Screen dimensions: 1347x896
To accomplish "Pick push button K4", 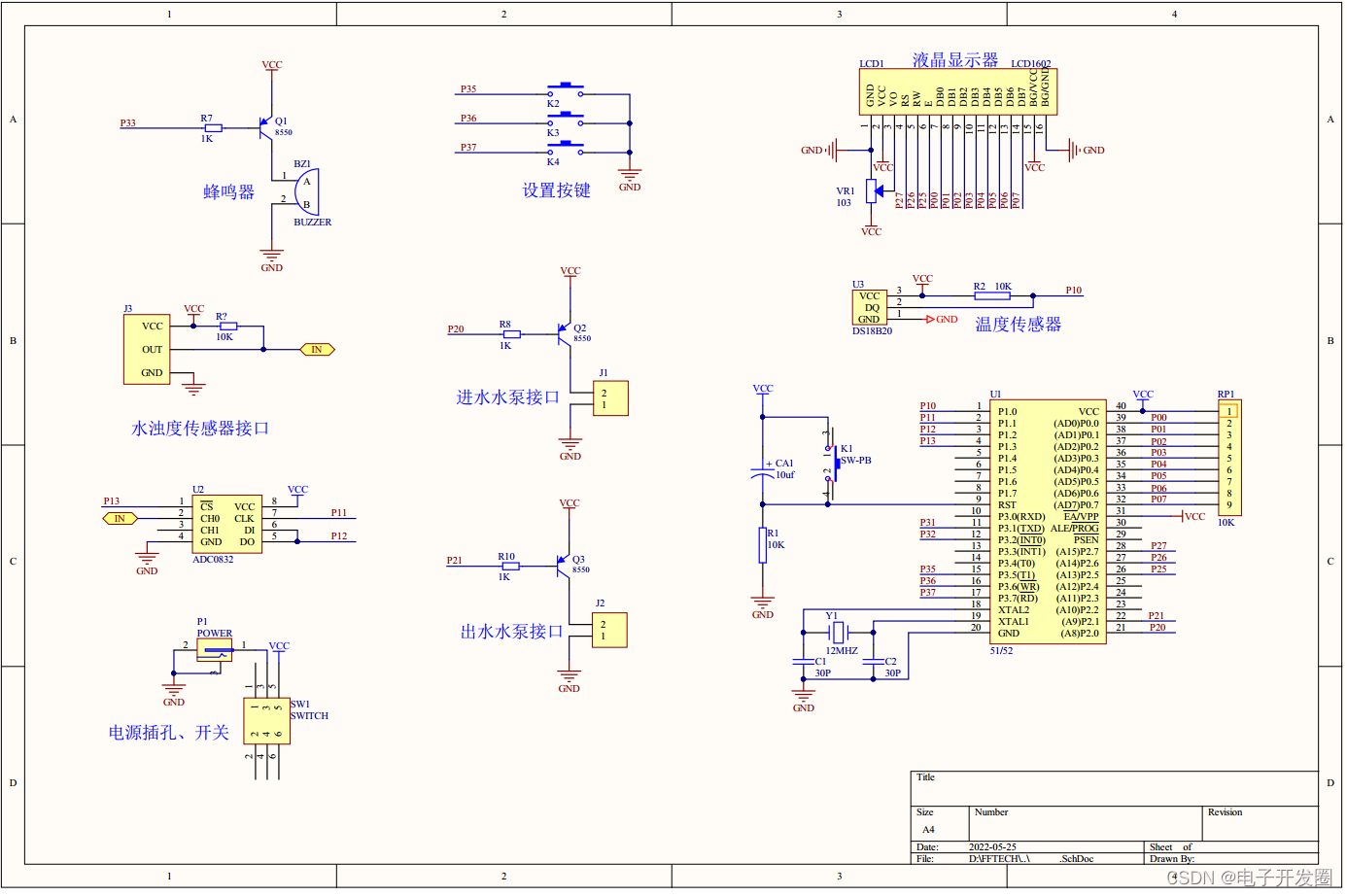I will point(566,149).
